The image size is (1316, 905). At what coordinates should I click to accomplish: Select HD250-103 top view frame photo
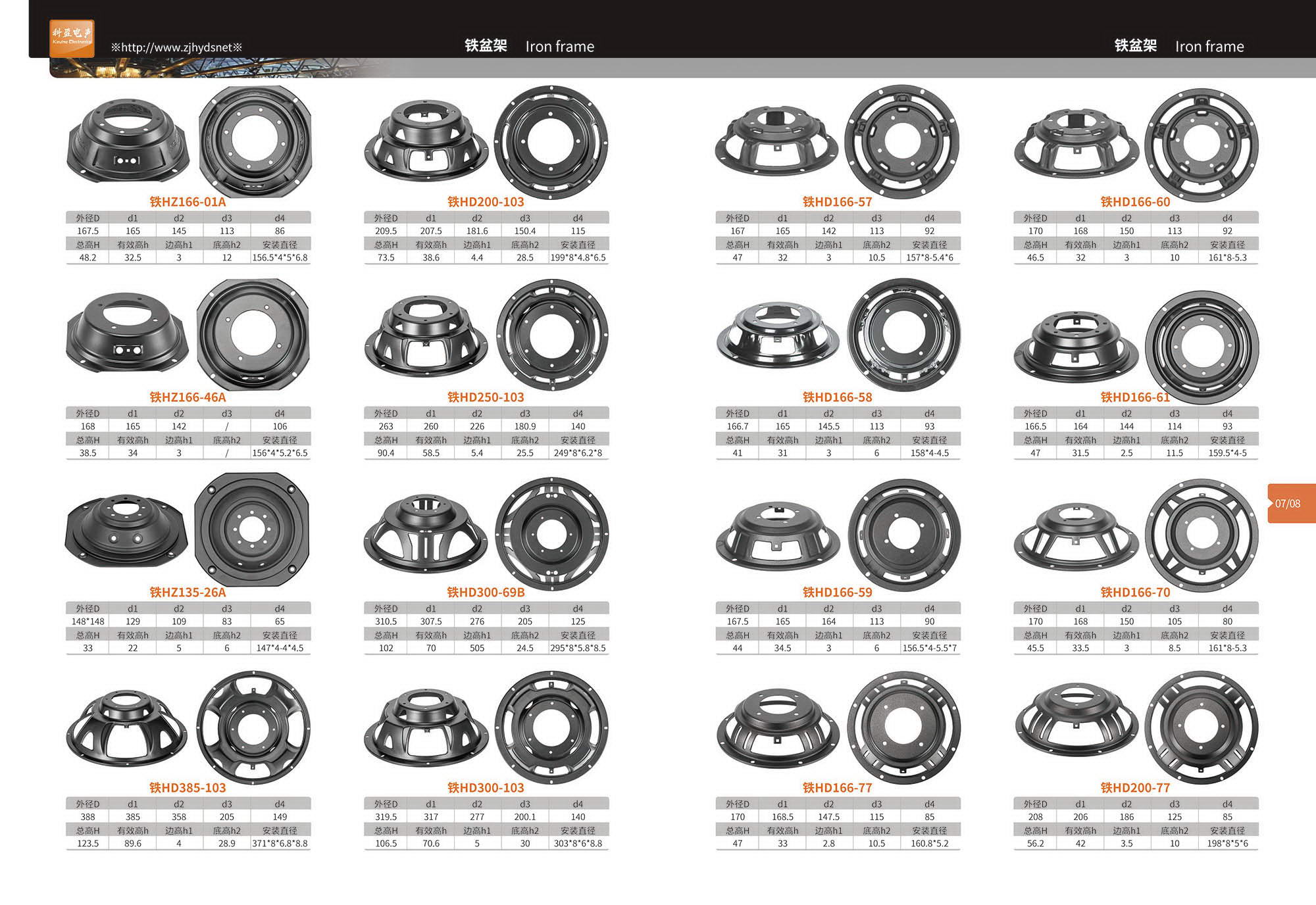click(x=552, y=335)
